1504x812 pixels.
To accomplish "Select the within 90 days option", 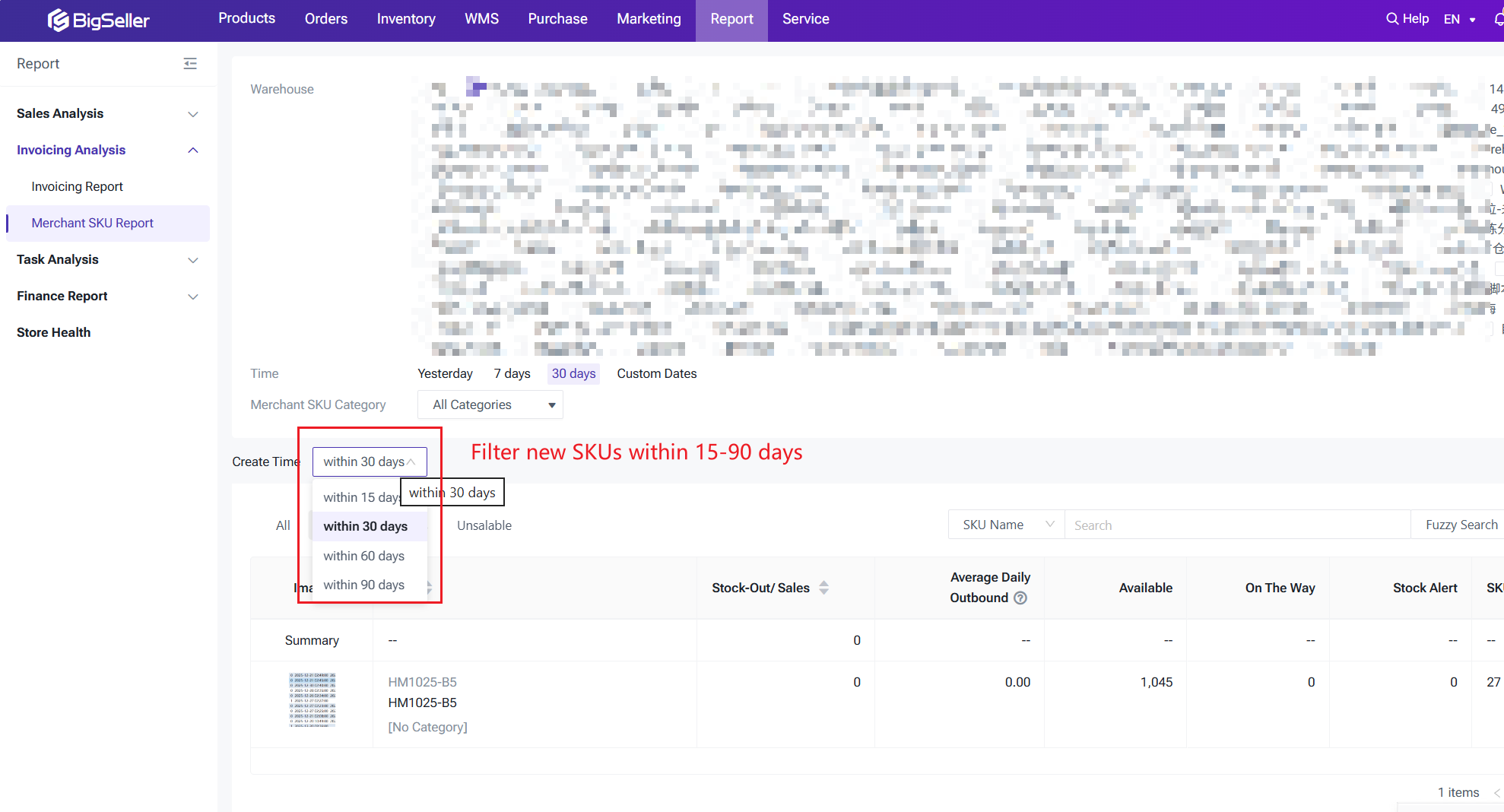I will coord(363,585).
